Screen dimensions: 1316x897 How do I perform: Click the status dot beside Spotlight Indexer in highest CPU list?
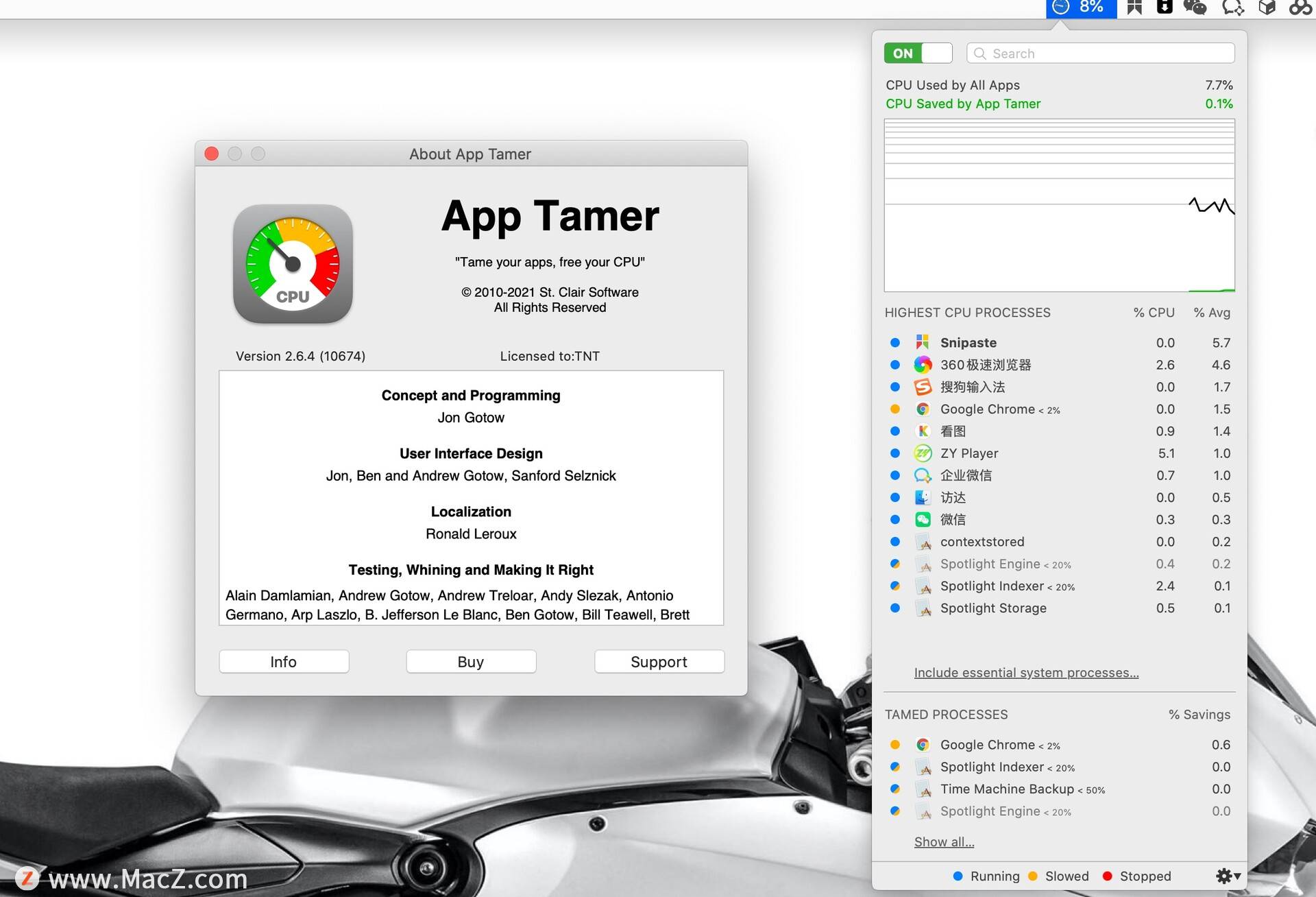tap(894, 586)
